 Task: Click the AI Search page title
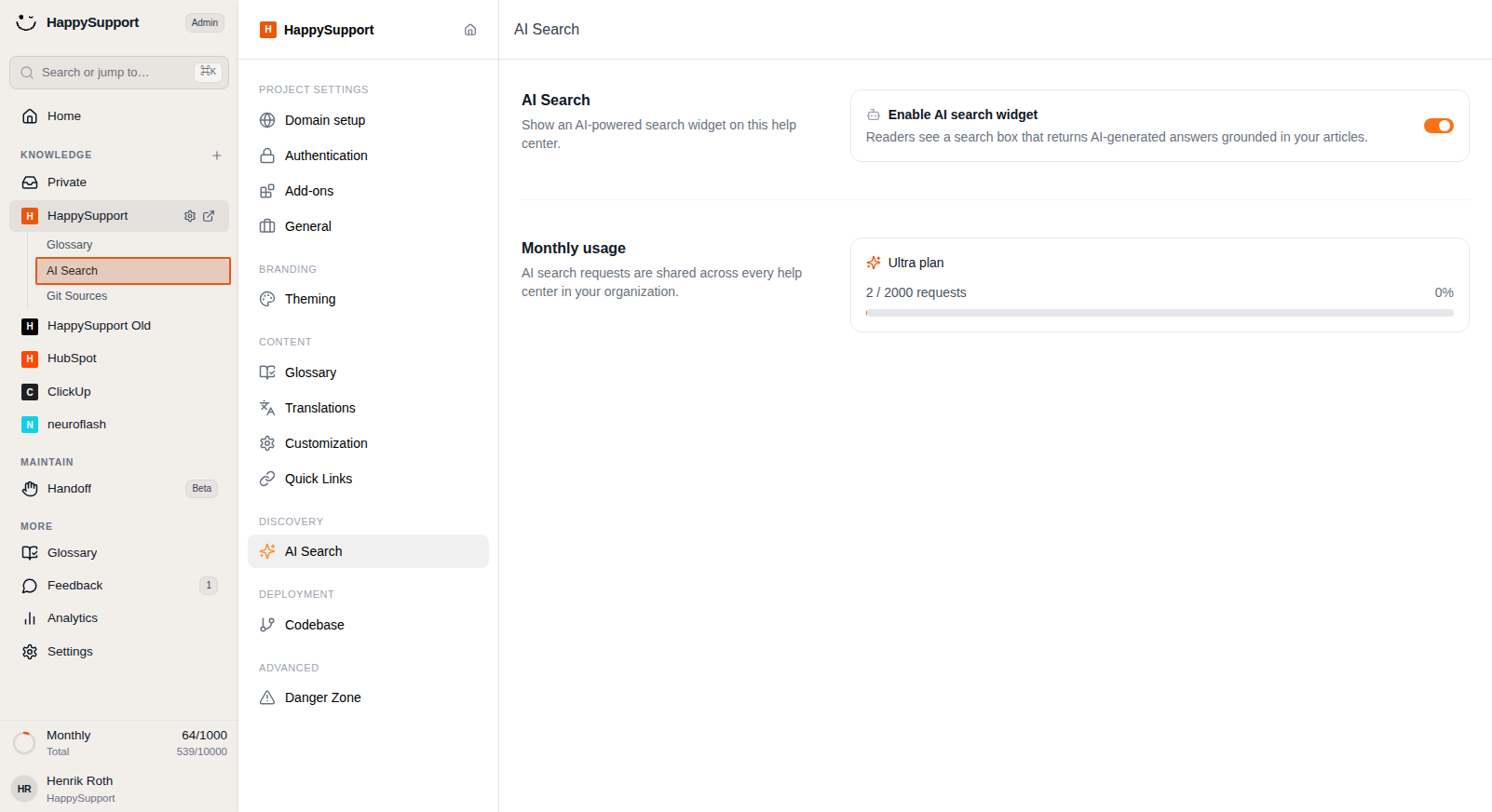[x=547, y=30]
